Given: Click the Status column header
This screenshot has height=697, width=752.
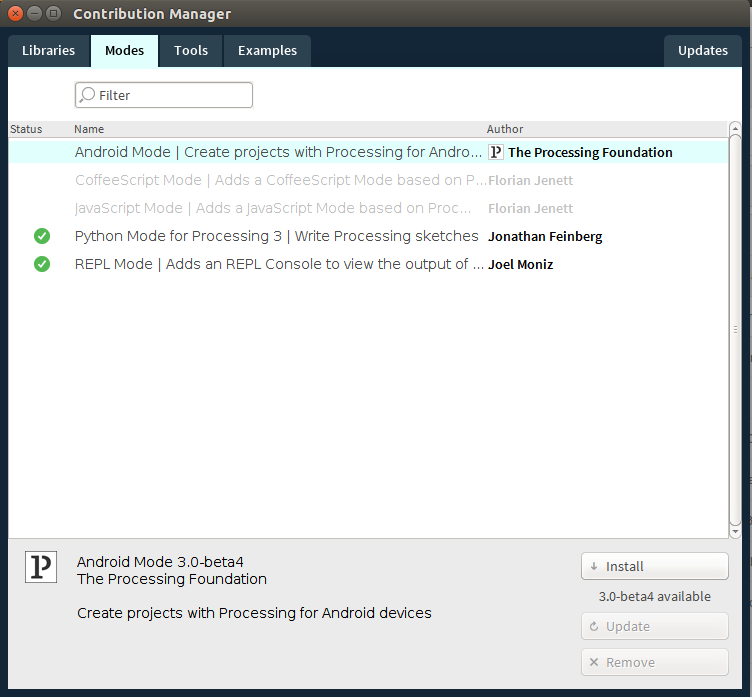Looking at the screenshot, I should [26, 129].
